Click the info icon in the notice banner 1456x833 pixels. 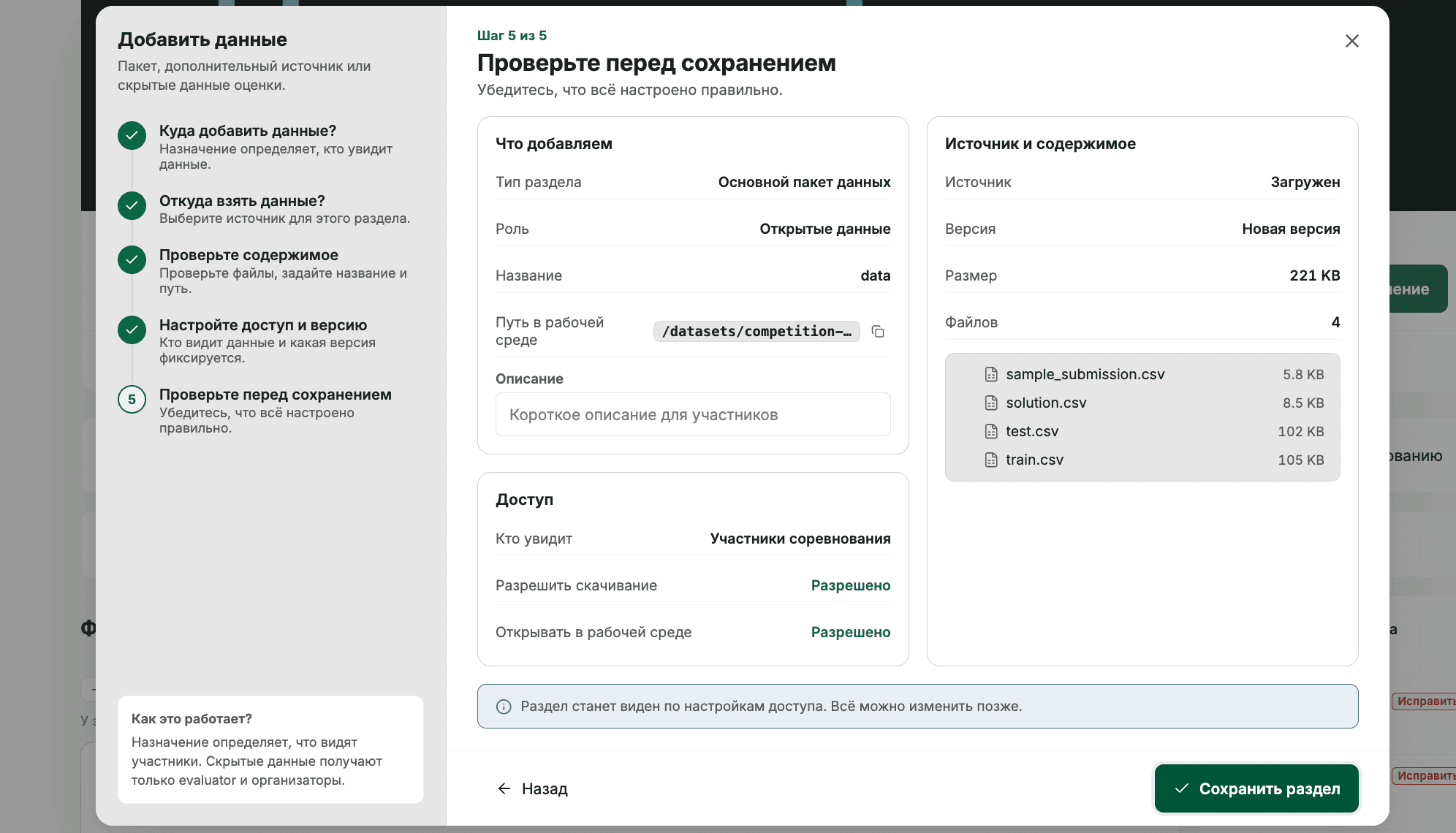coord(504,707)
